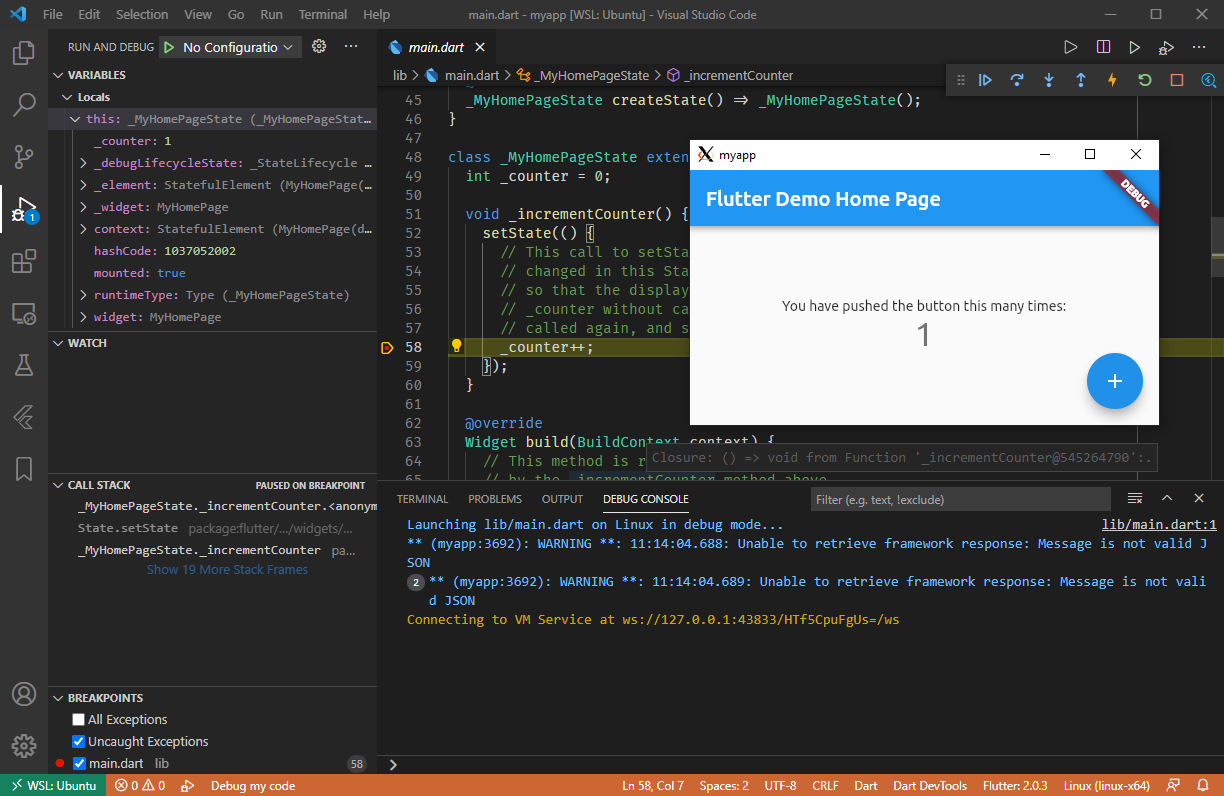This screenshot has height=796, width=1224.
Task: Click Hot Reload lightning icon
Action: pos(1112,80)
